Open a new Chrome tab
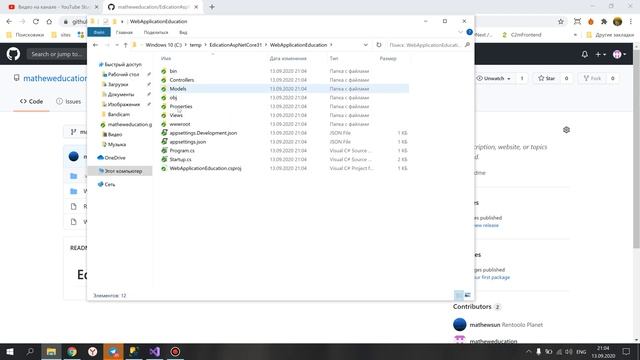640x360 pixels. point(212,7)
